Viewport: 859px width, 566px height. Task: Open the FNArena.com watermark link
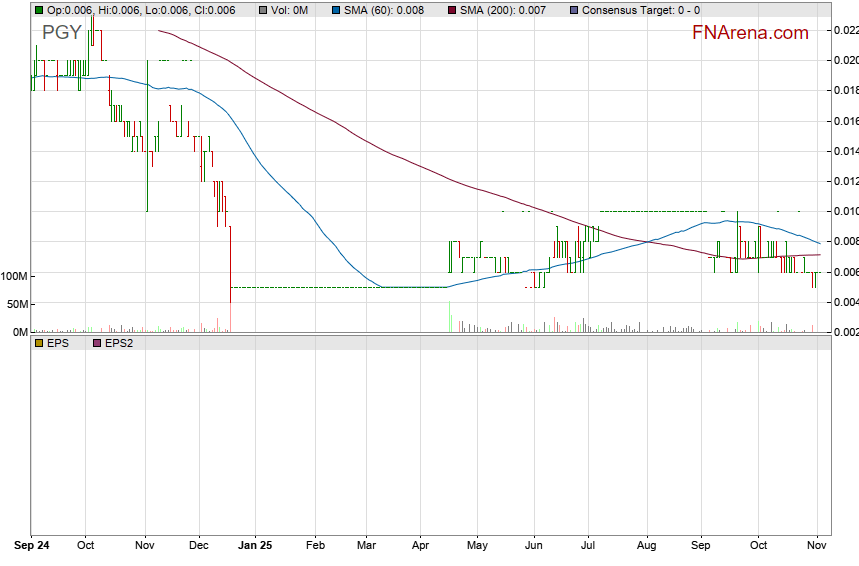click(x=750, y=33)
